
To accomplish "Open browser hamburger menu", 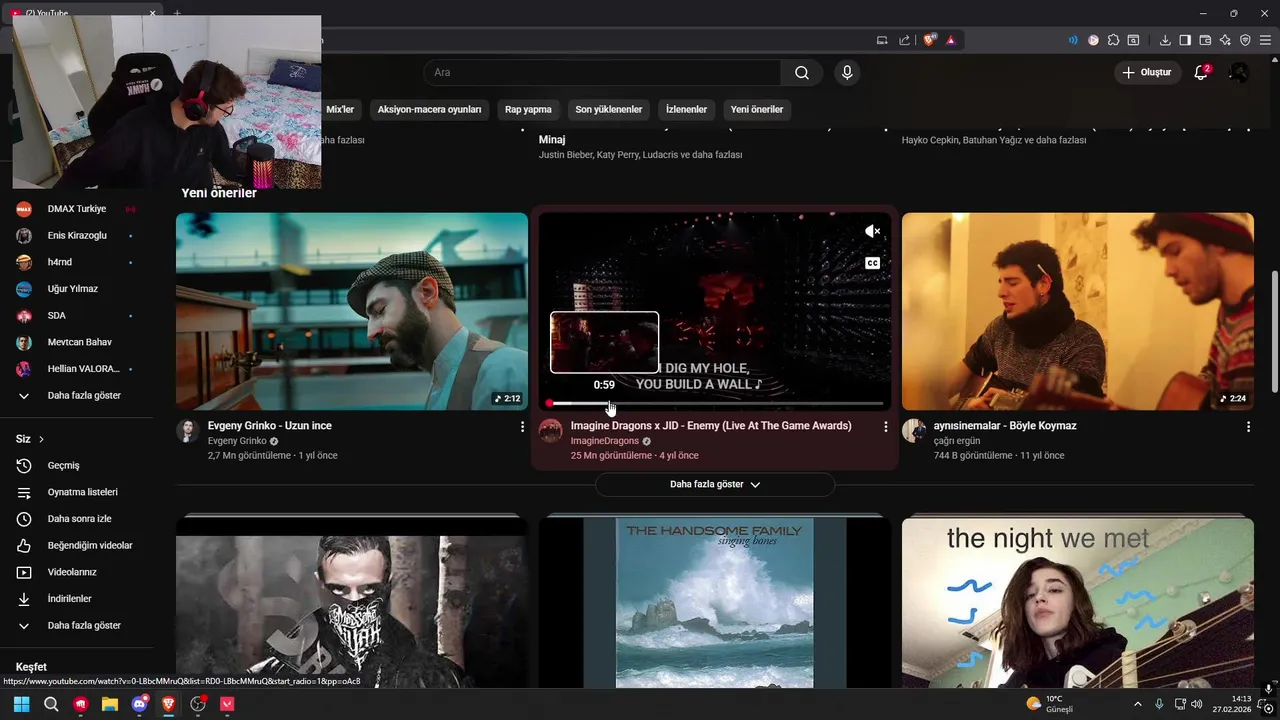I will [x=1265, y=40].
